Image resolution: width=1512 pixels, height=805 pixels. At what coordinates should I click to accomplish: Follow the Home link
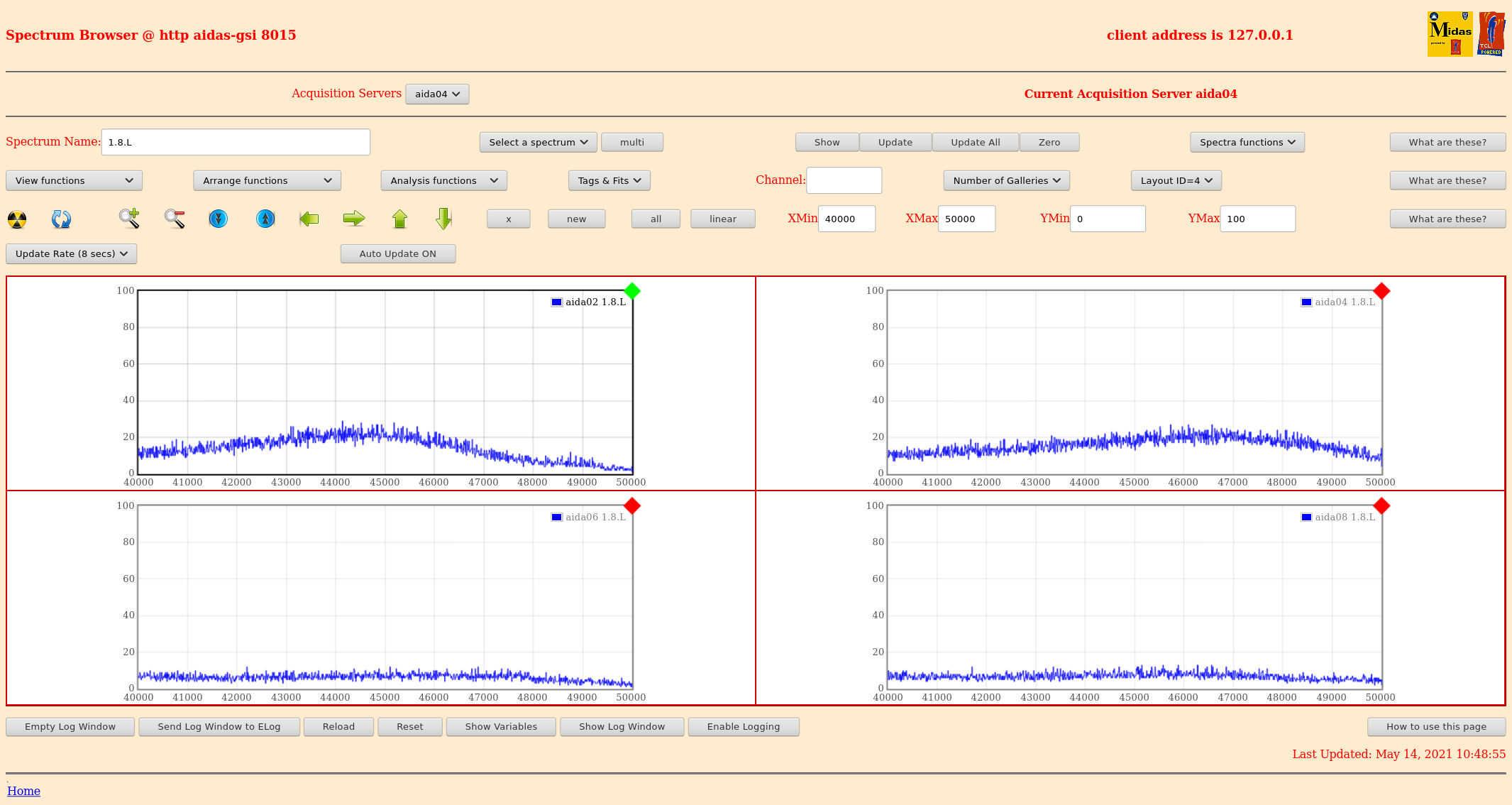[23, 791]
